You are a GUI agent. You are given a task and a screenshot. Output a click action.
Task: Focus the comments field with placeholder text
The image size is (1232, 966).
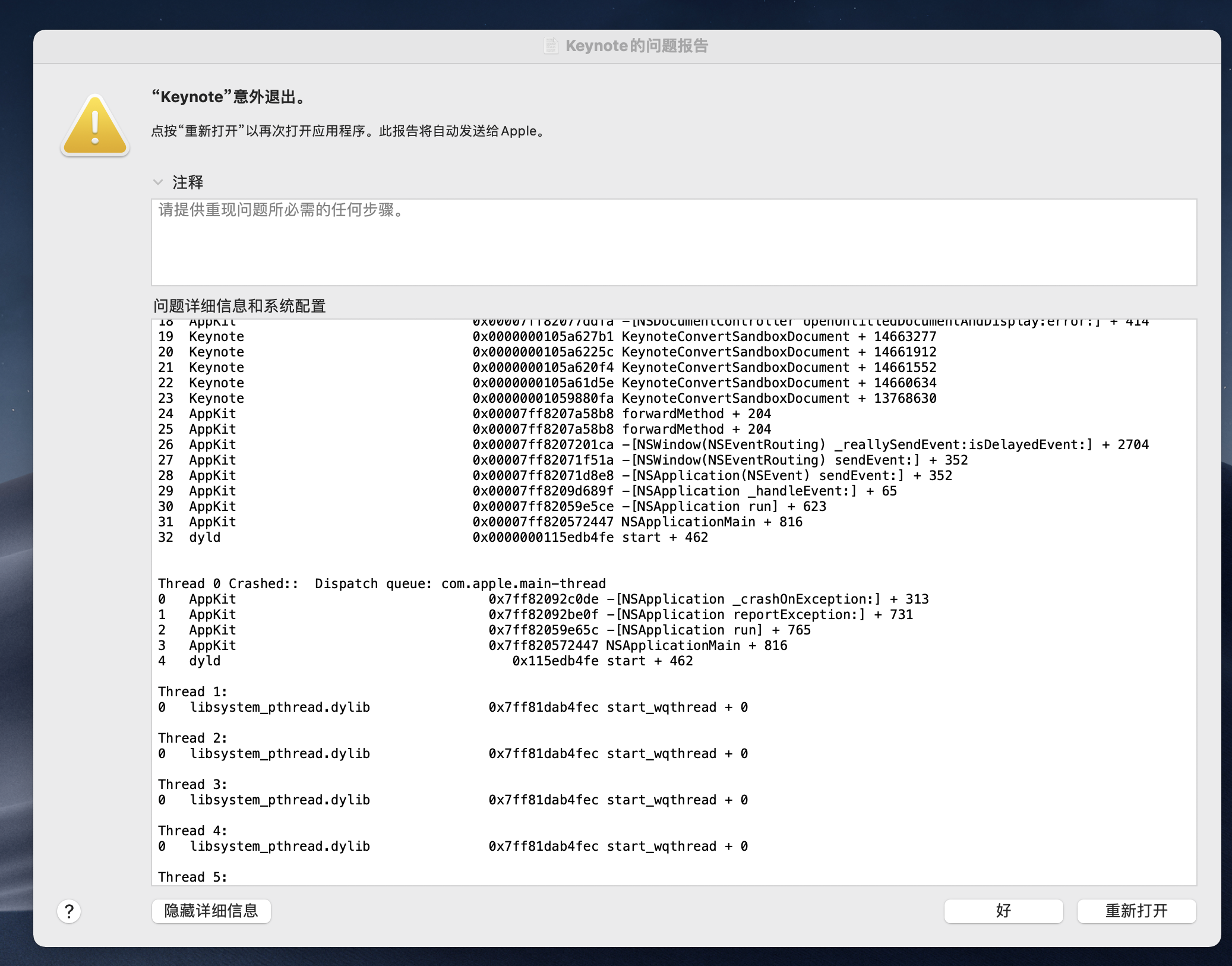674,242
